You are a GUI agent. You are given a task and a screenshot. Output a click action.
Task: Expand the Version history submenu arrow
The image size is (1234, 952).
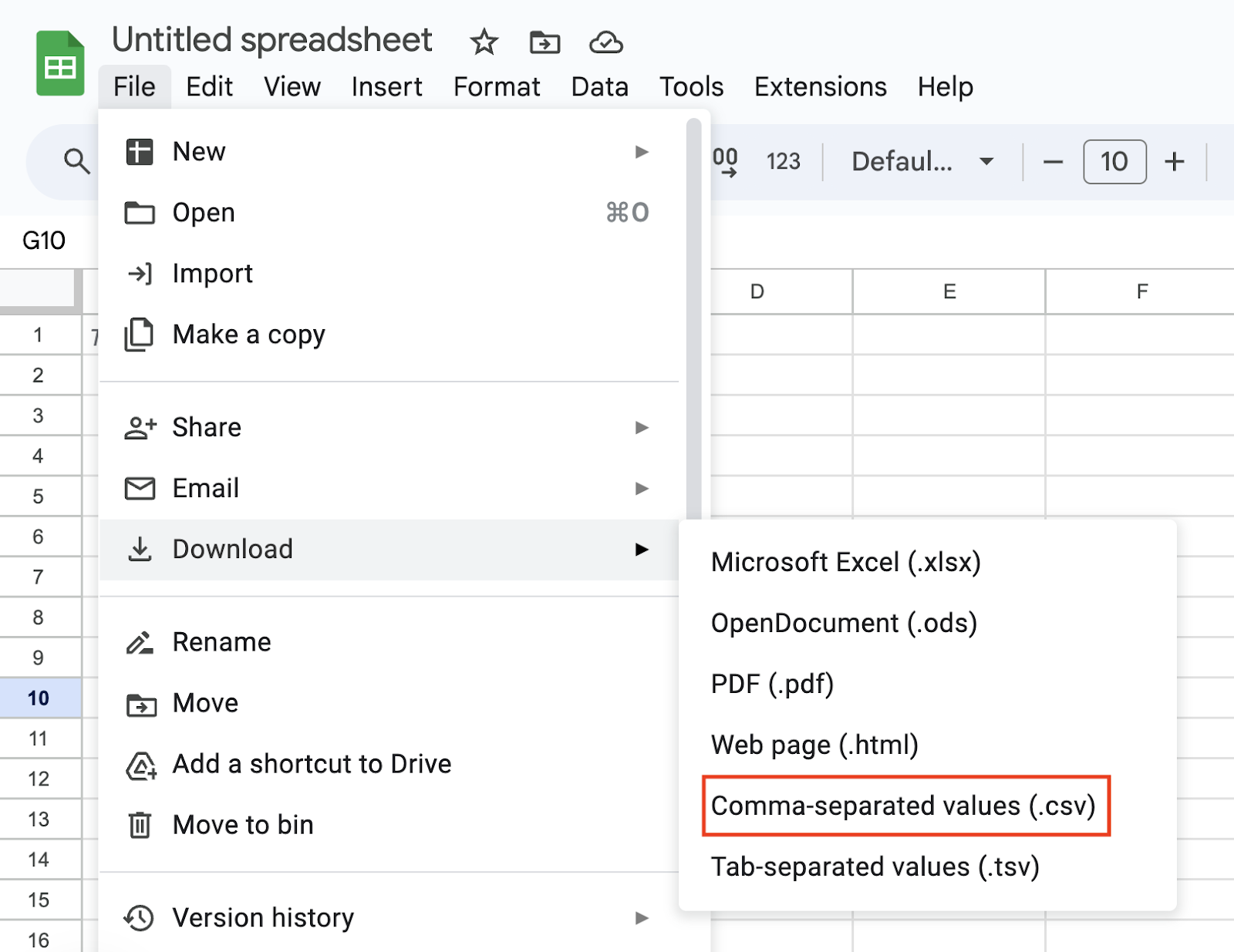(641, 918)
